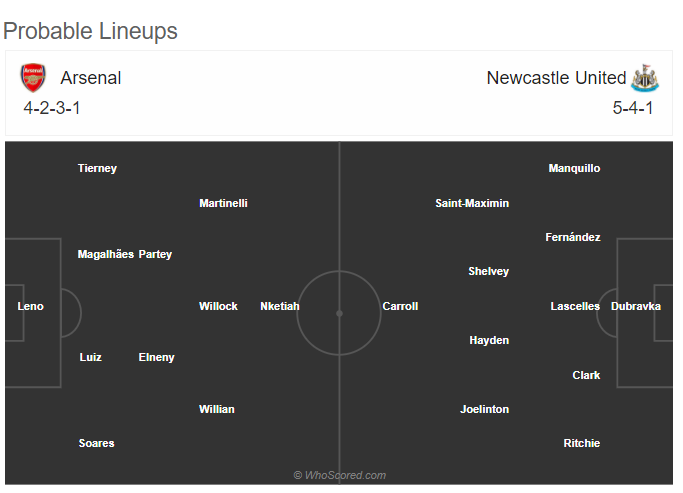Select Ritchie at wing-back

(x=582, y=443)
